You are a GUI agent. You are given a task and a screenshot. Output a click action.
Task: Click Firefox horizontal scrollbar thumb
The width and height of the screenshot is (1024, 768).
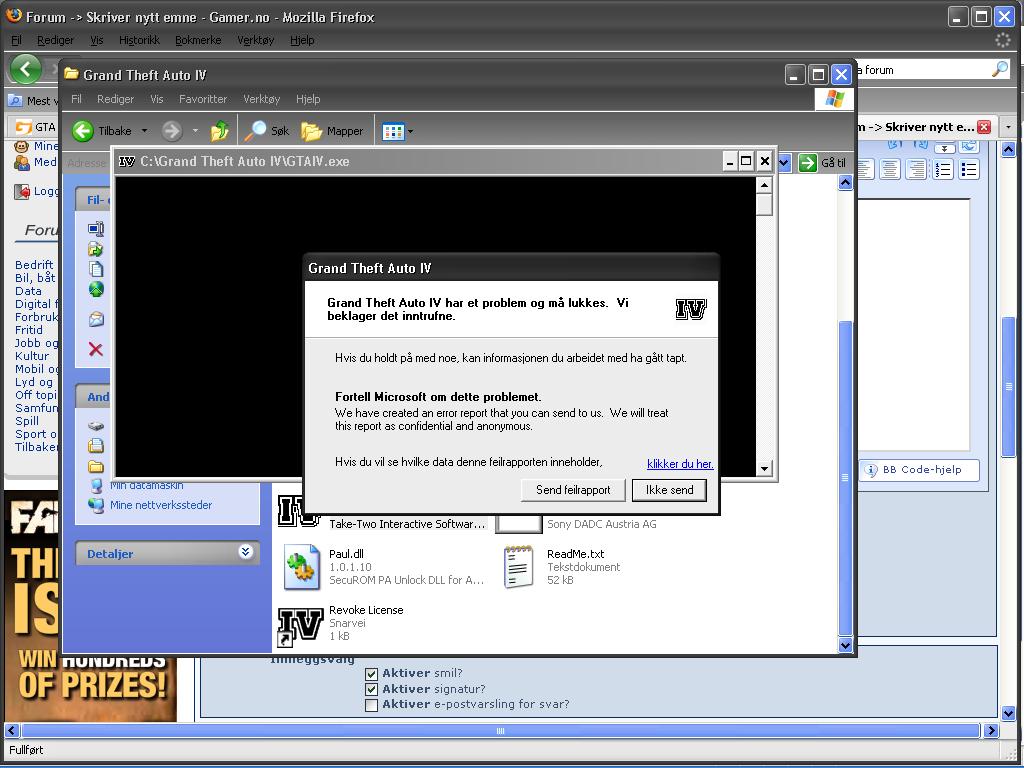[x=500, y=731]
